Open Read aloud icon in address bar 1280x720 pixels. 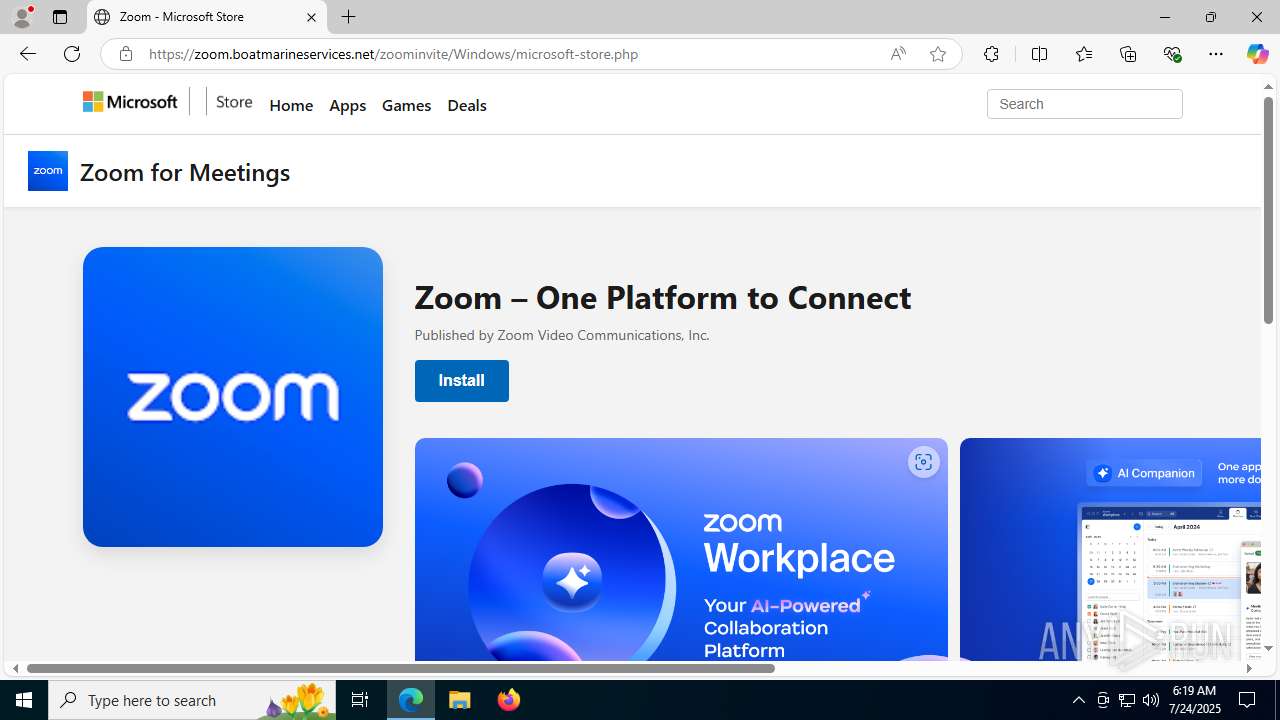click(898, 54)
